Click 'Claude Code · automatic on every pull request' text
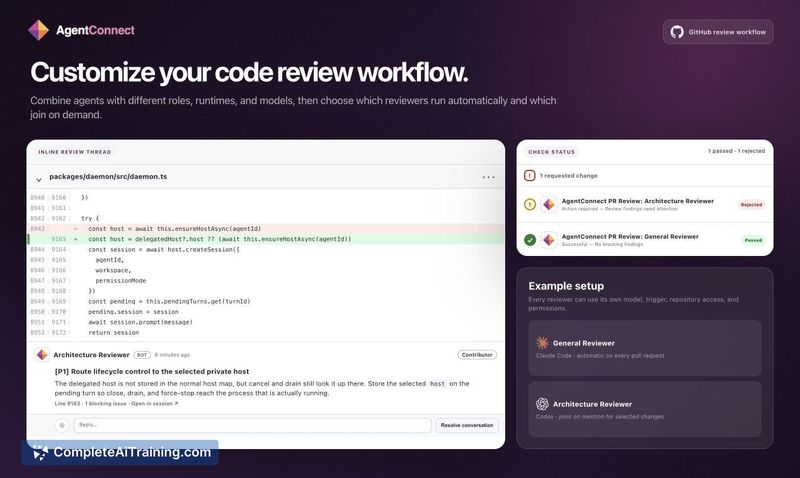The height and width of the screenshot is (478, 800). [600, 356]
